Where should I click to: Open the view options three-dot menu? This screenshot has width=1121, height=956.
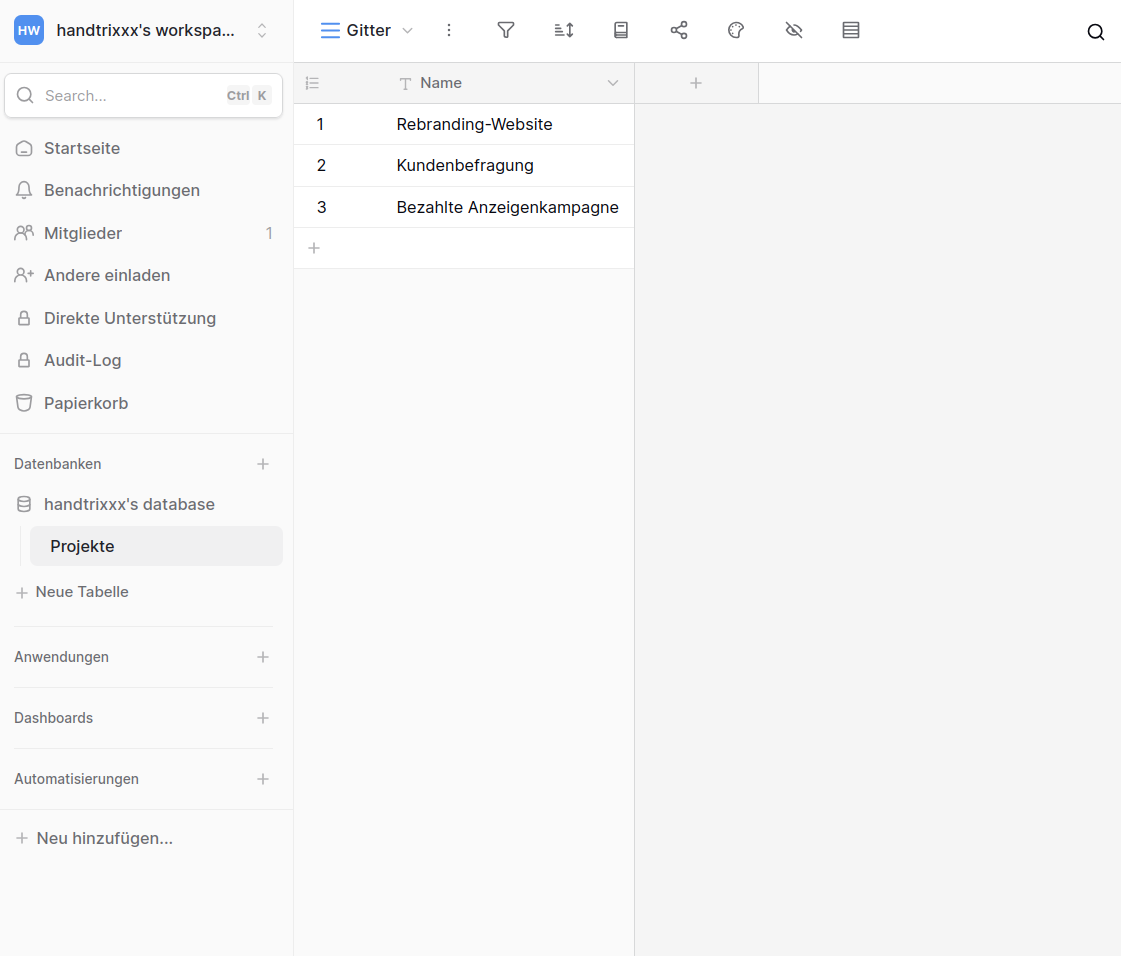click(449, 30)
